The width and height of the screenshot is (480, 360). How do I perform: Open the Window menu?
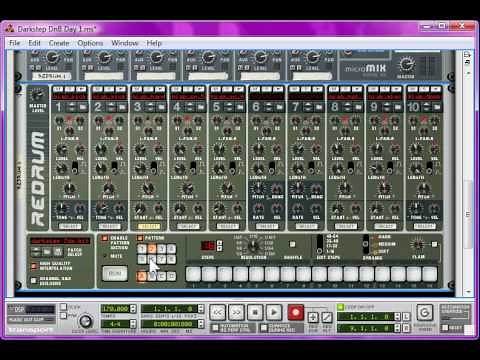[x=125, y=43]
